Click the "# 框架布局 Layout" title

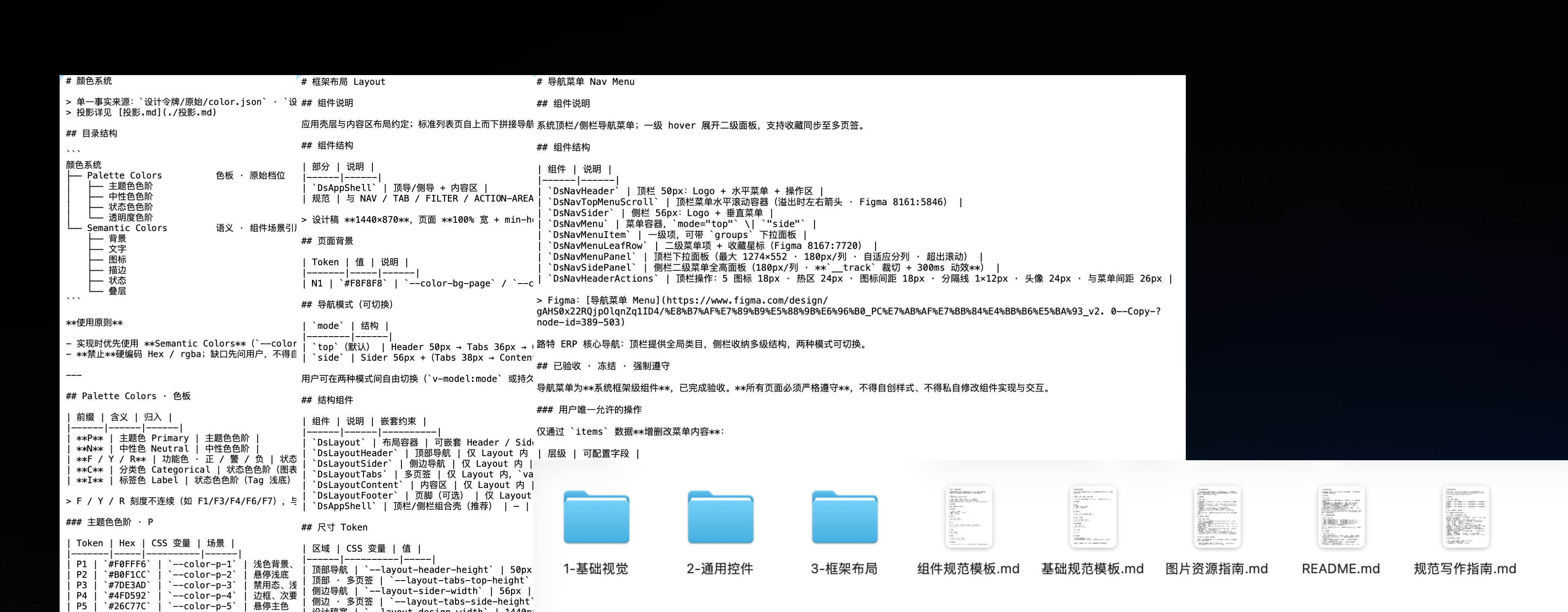[x=343, y=82]
